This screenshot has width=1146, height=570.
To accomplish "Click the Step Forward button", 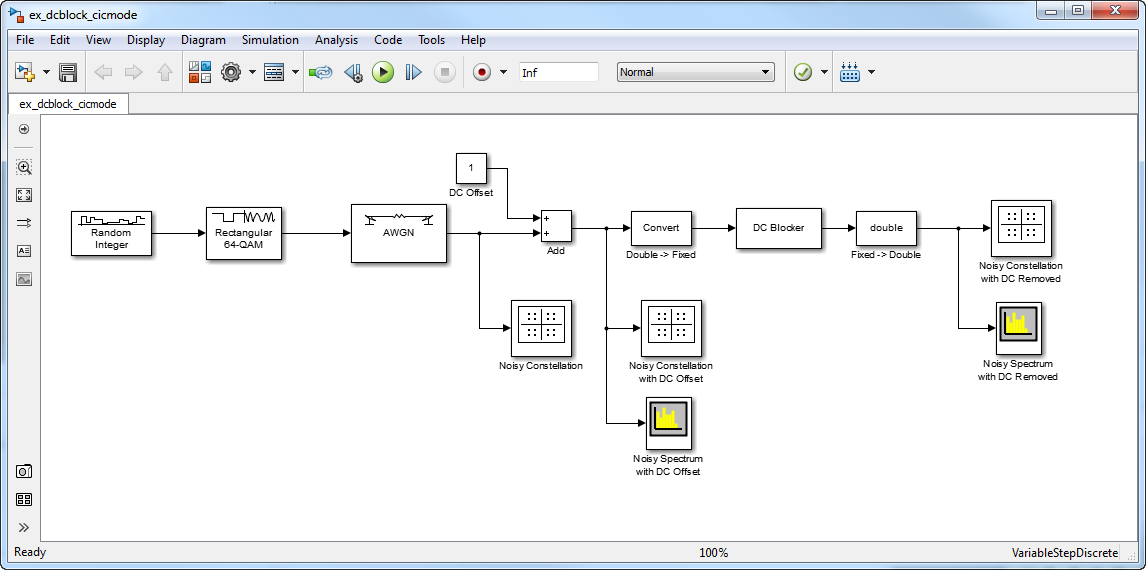I will point(414,72).
